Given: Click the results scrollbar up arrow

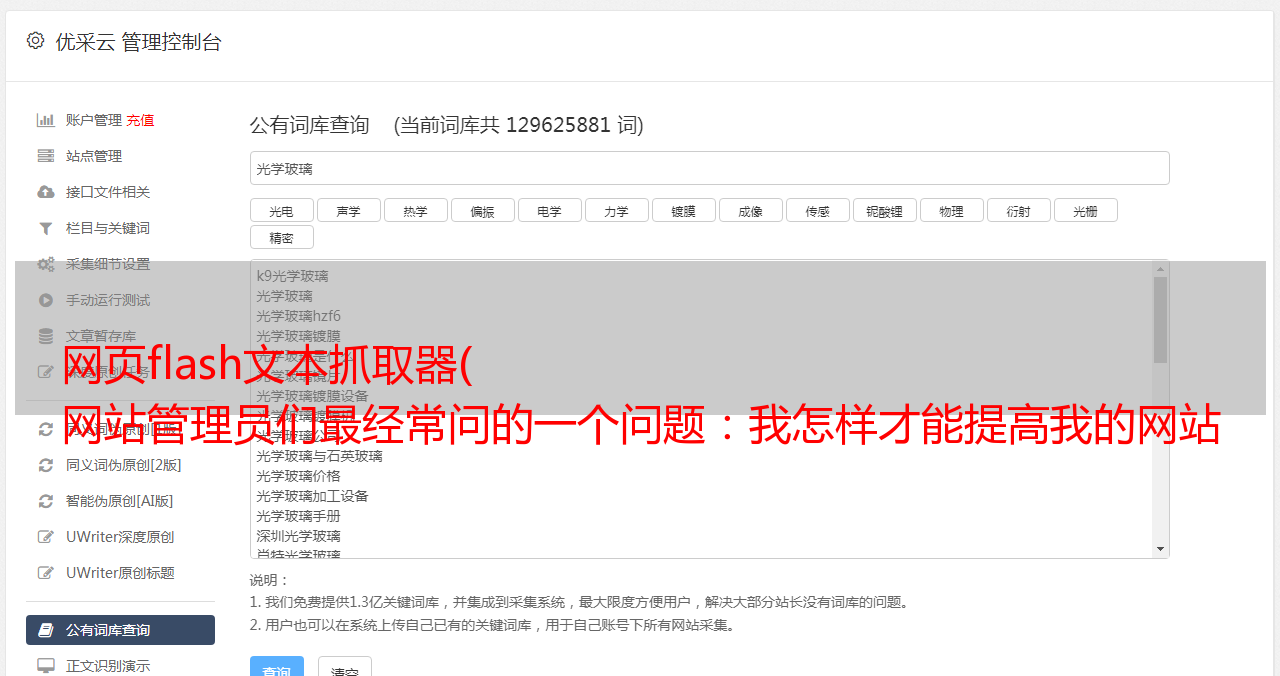Looking at the screenshot, I should (x=1160, y=269).
